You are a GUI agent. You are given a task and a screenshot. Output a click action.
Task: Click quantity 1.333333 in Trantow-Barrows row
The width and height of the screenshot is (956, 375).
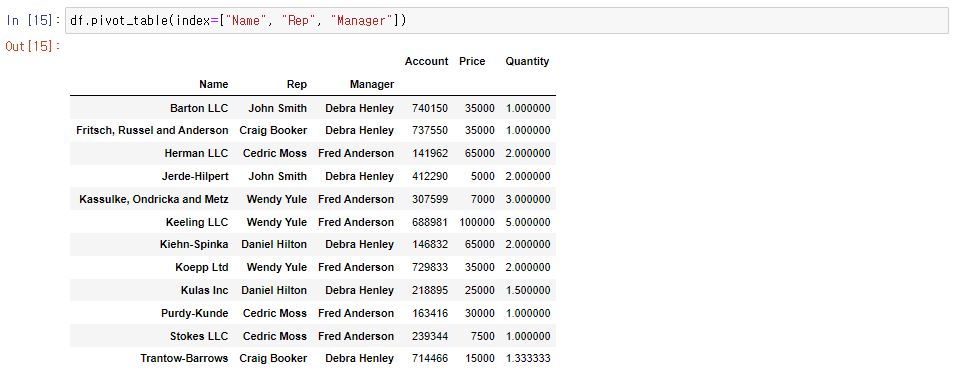(528, 359)
